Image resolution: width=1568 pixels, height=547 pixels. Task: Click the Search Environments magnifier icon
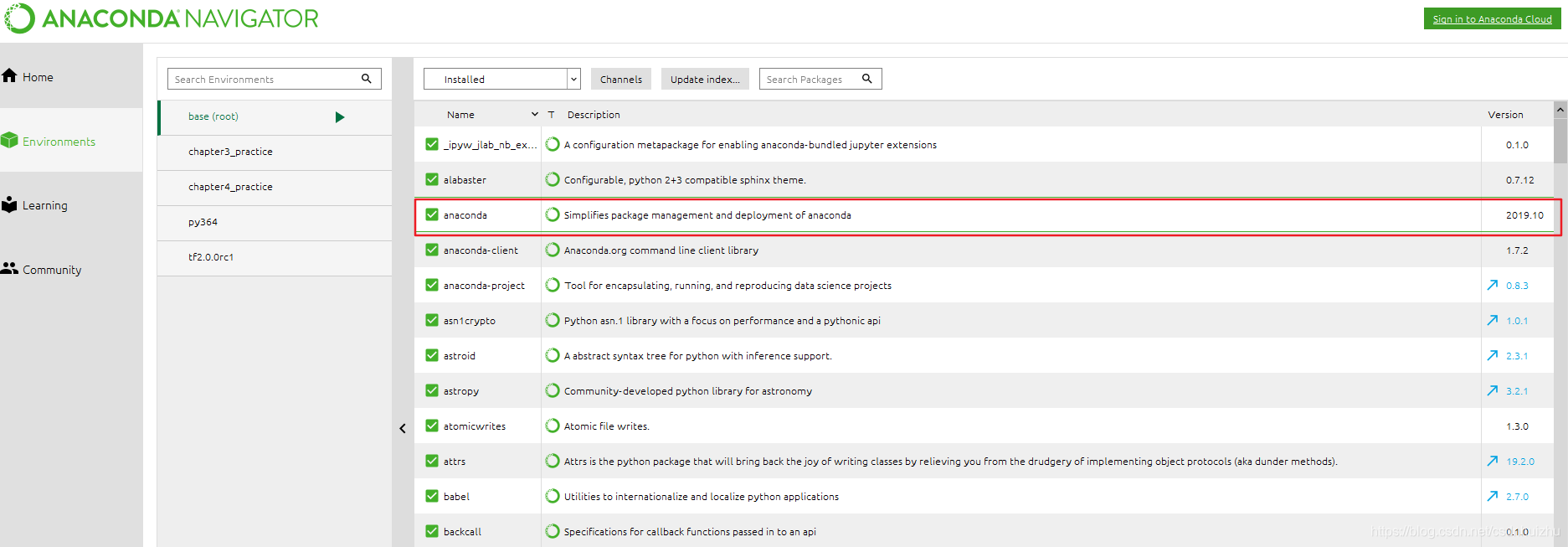tap(366, 79)
